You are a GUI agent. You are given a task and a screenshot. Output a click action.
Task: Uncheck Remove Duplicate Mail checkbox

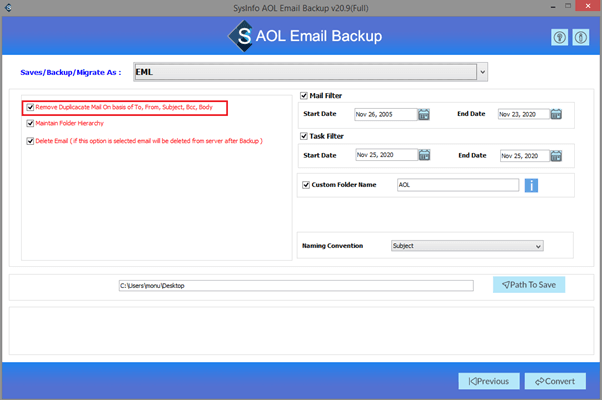click(x=30, y=107)
